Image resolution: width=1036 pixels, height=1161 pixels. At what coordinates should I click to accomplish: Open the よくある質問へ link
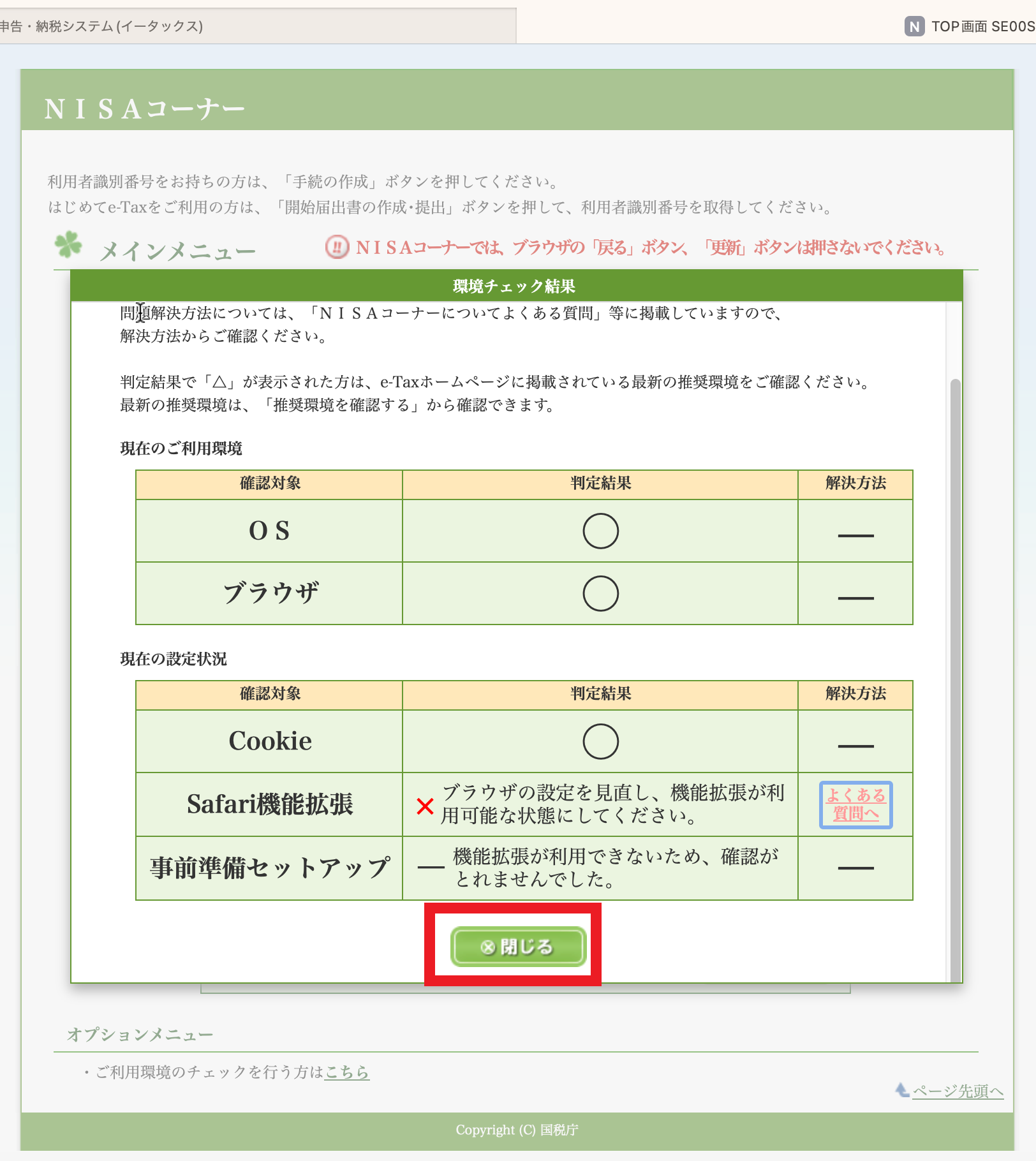[x=855, y=805]
